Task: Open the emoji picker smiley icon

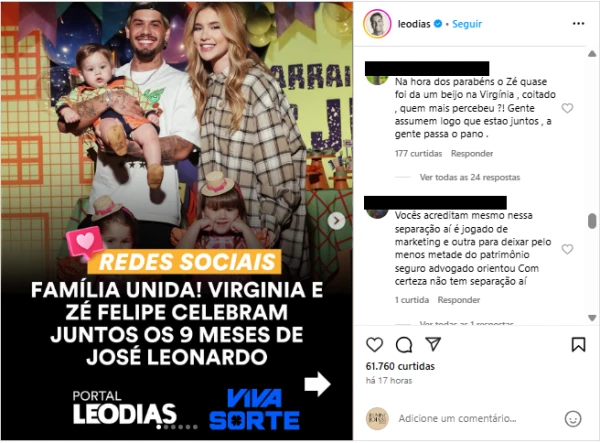Action: (x=573, y=419)
